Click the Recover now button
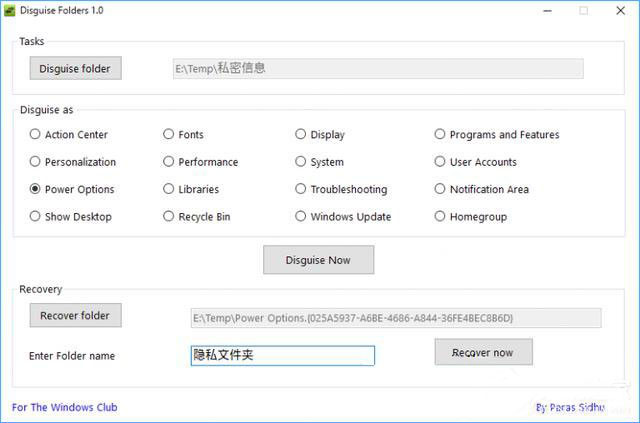This screenshot has width=640, height=423. 483,352
